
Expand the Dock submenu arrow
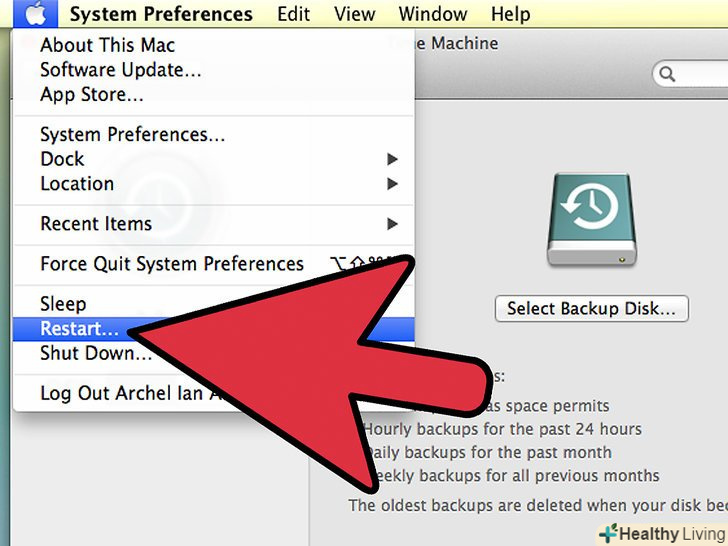(x=392, y=159)
